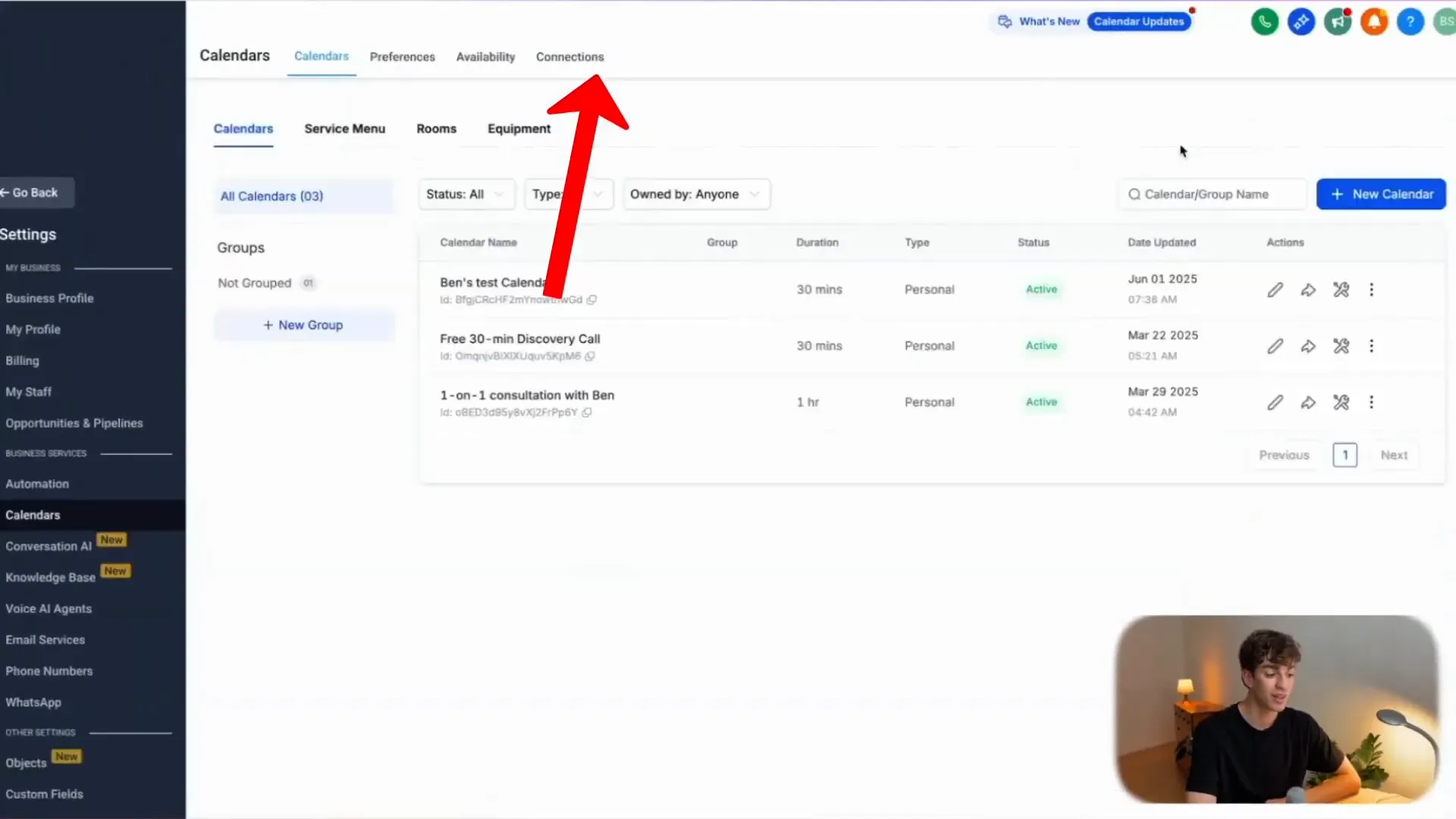Open WhatsApp settings
Image resolution: width=1456 pixels, height=819 pixels.
[33, 702]
